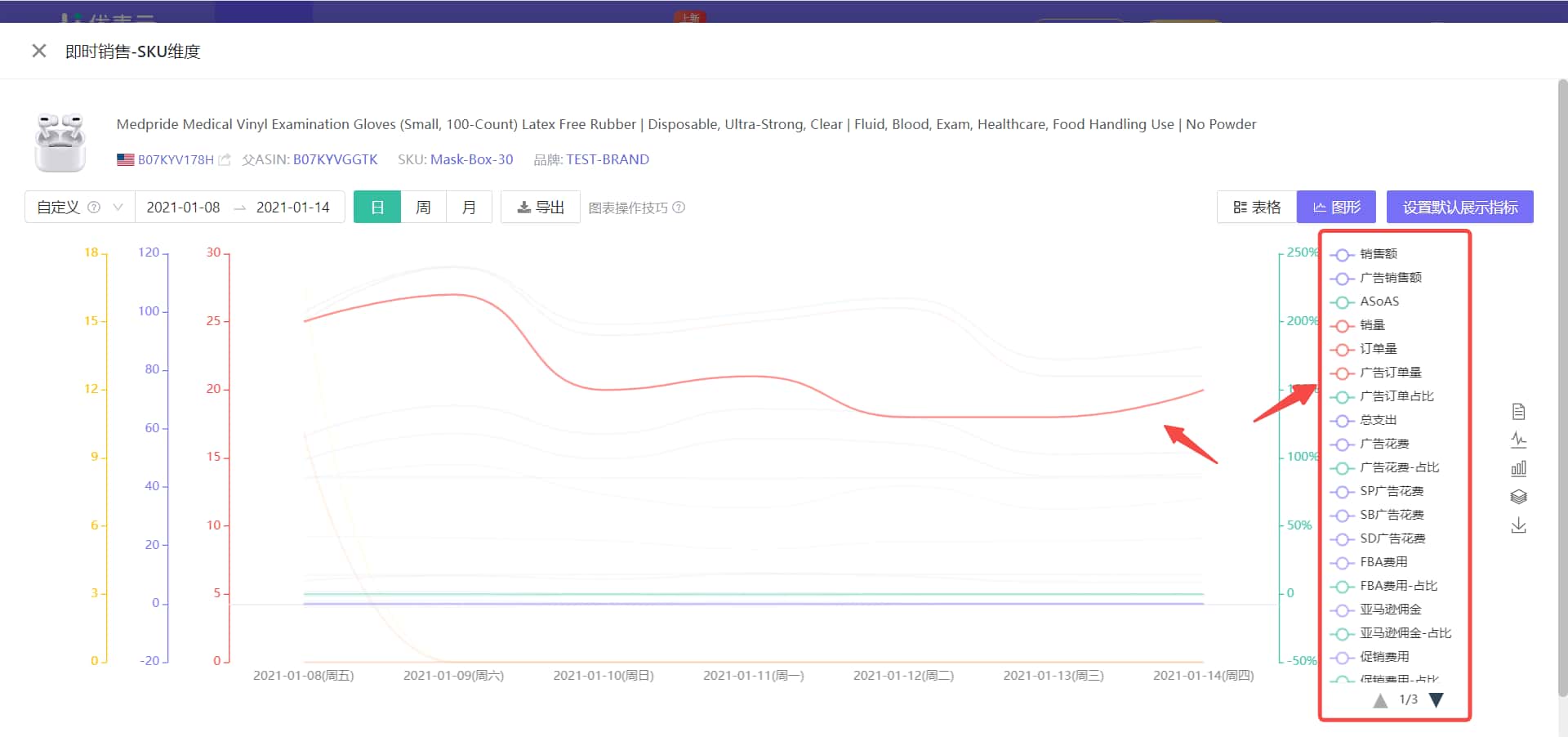Go to previous legend page arrow
The image size is (1568, 737).
(x=1380, y=700)
